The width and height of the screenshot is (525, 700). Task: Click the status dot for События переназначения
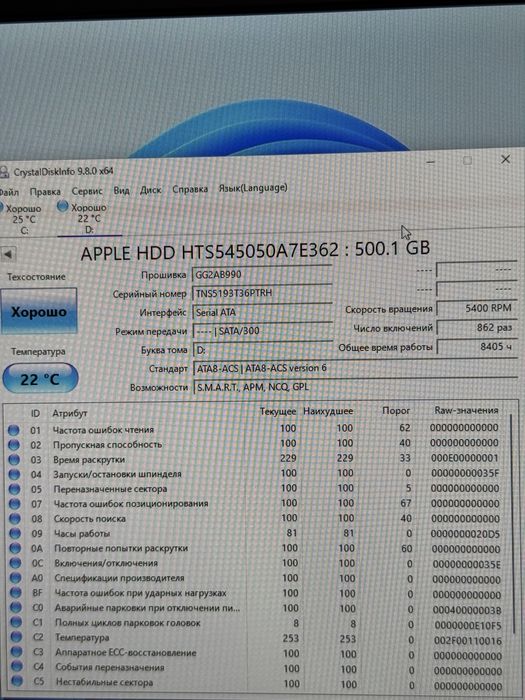click(17, 667)
